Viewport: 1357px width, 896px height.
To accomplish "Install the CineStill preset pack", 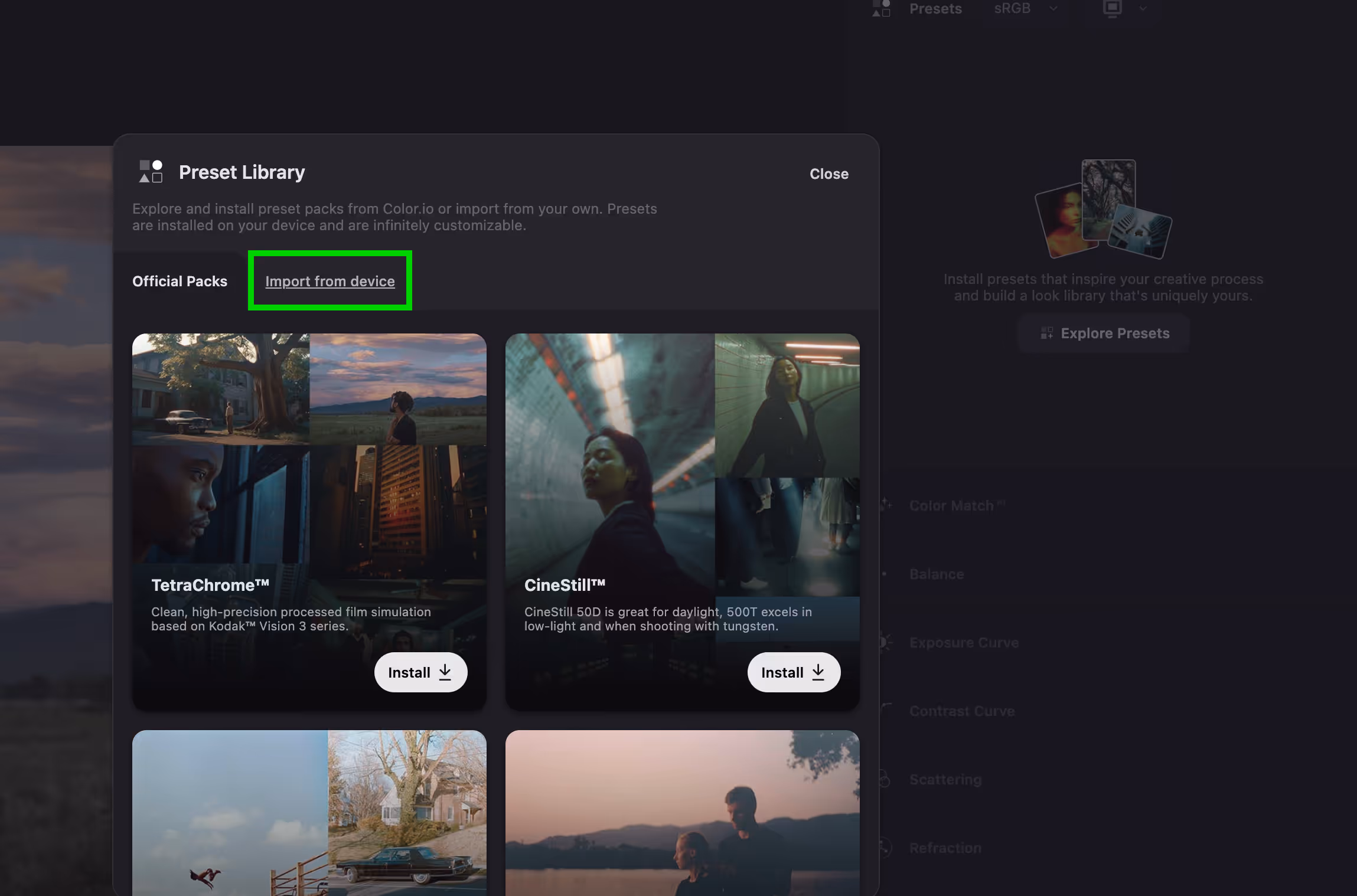I will (793, 672).
